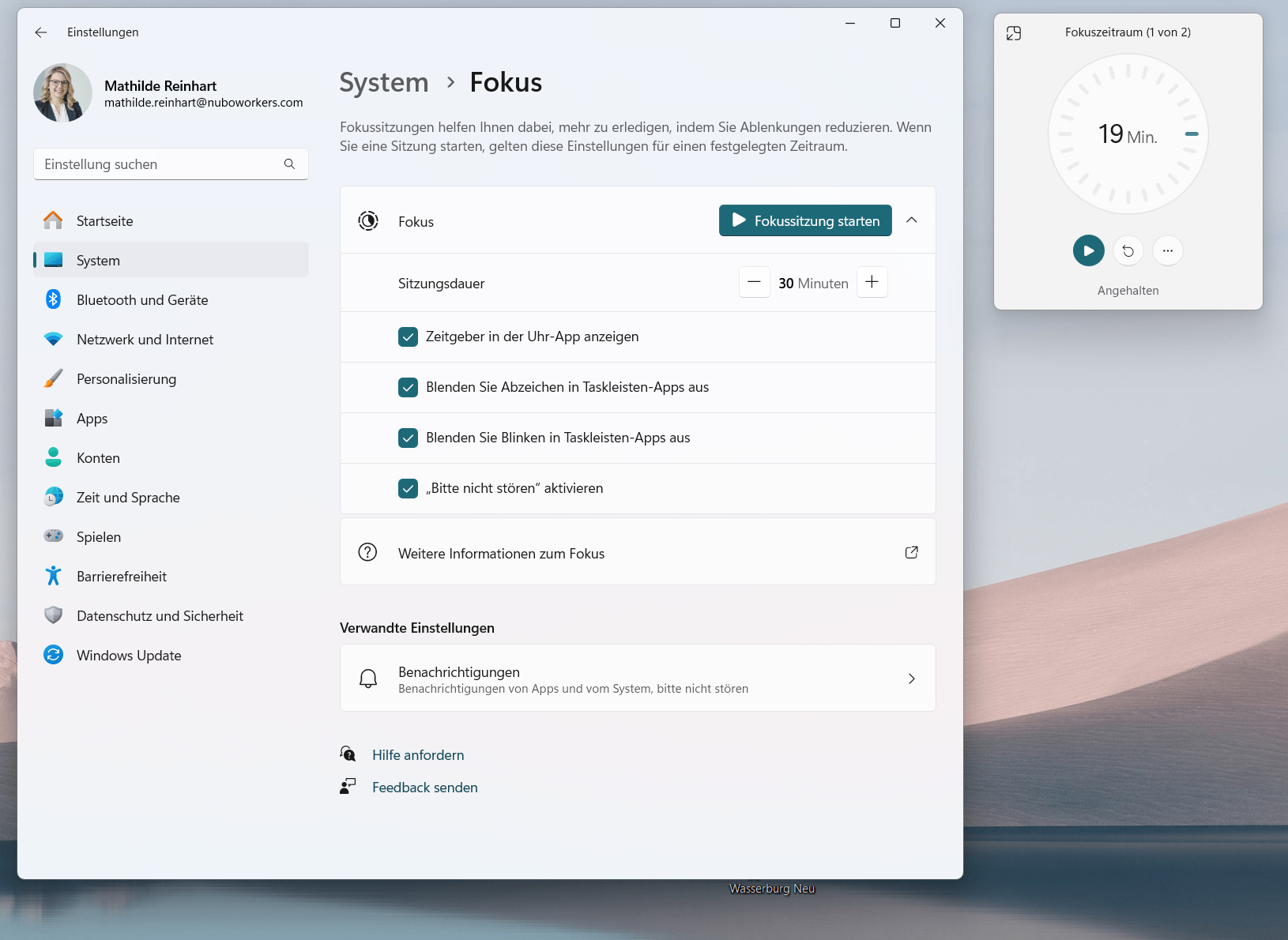Start a Fokussitzung
Viewport: 1288px width, 940px height.
click(x=804, y=220)
